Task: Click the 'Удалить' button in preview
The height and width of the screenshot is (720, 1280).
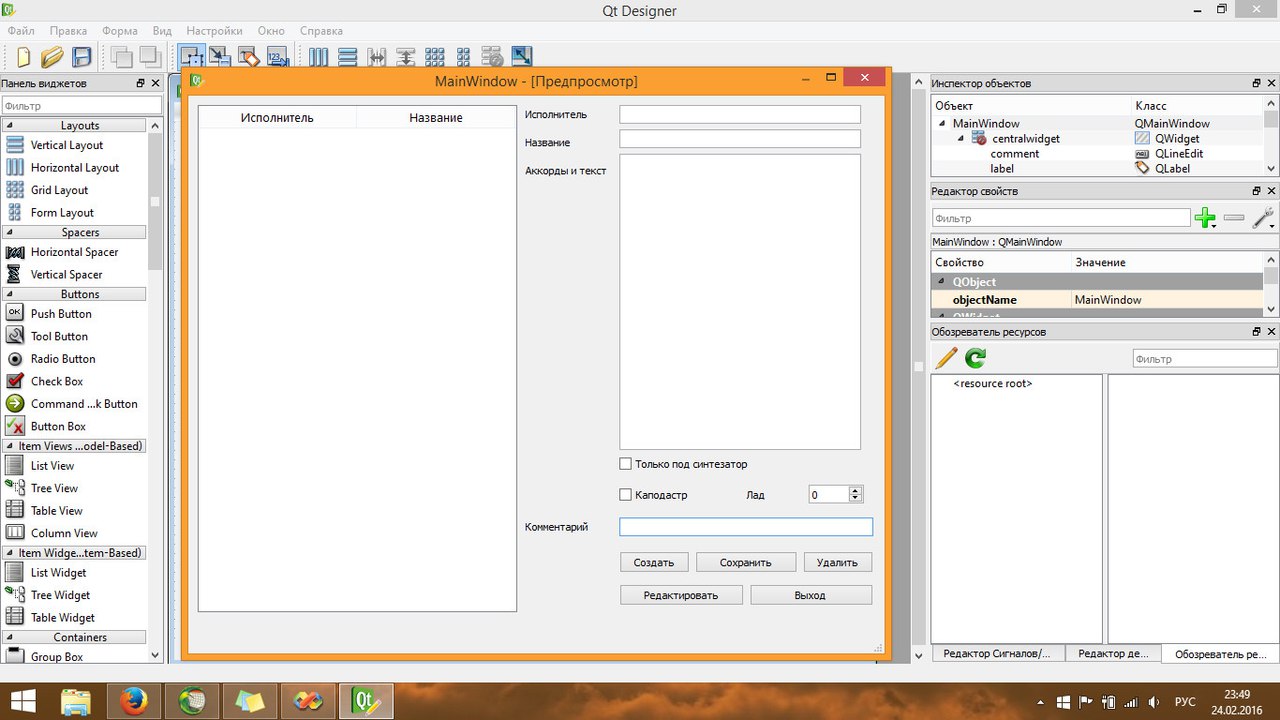Action: (x=837, y=563)
